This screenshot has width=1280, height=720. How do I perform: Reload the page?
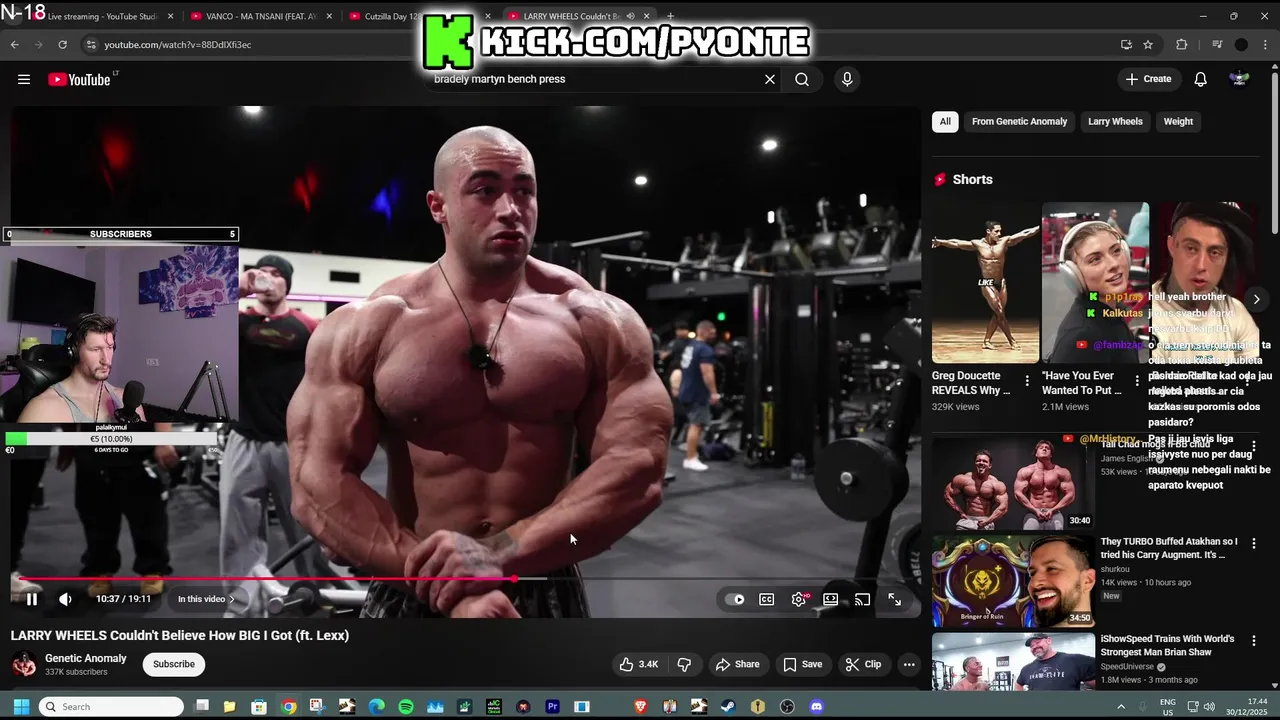pyautogui.click(x=62, y=44)
